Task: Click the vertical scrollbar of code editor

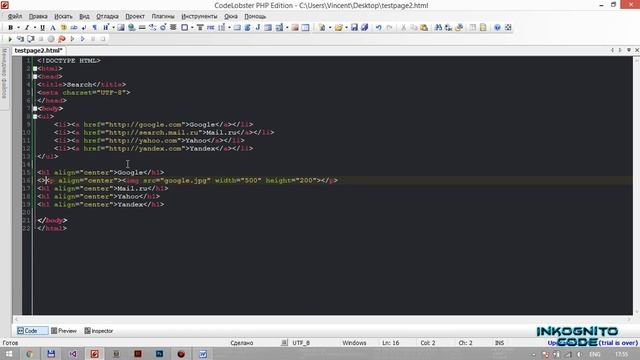Action: coord(636,186)
